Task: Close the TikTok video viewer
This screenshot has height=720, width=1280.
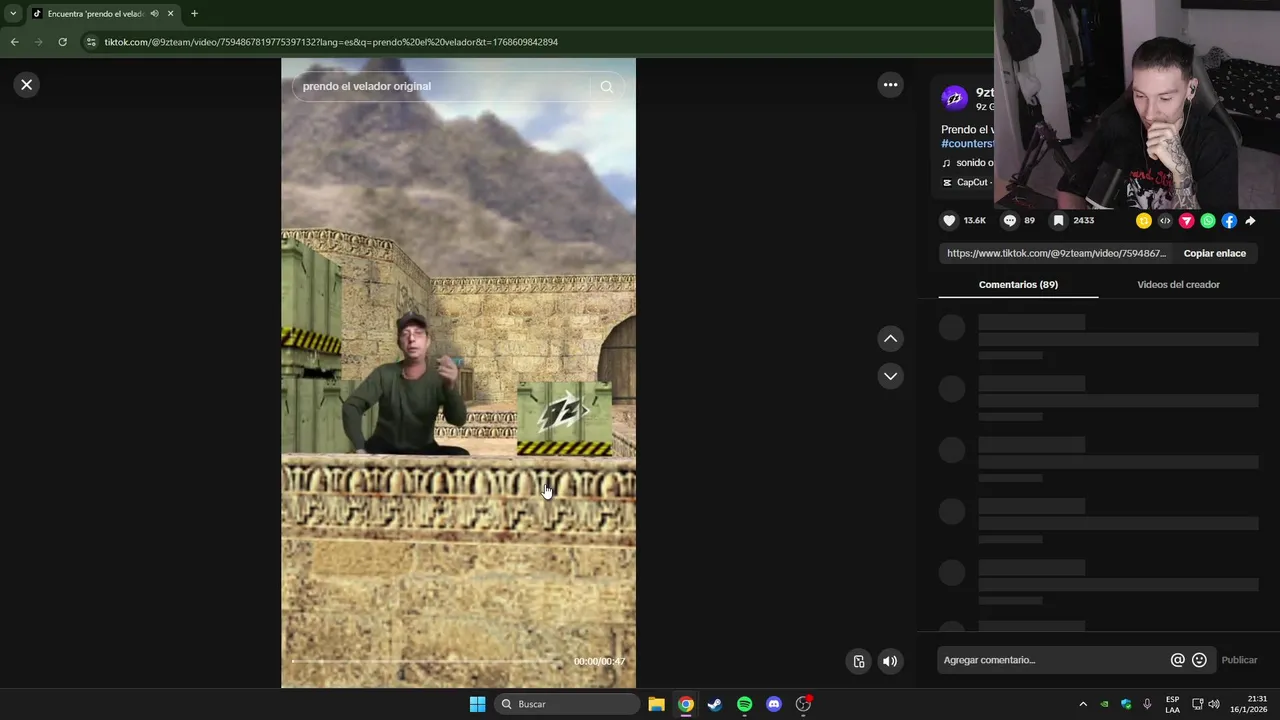Action: click(27, 85)
